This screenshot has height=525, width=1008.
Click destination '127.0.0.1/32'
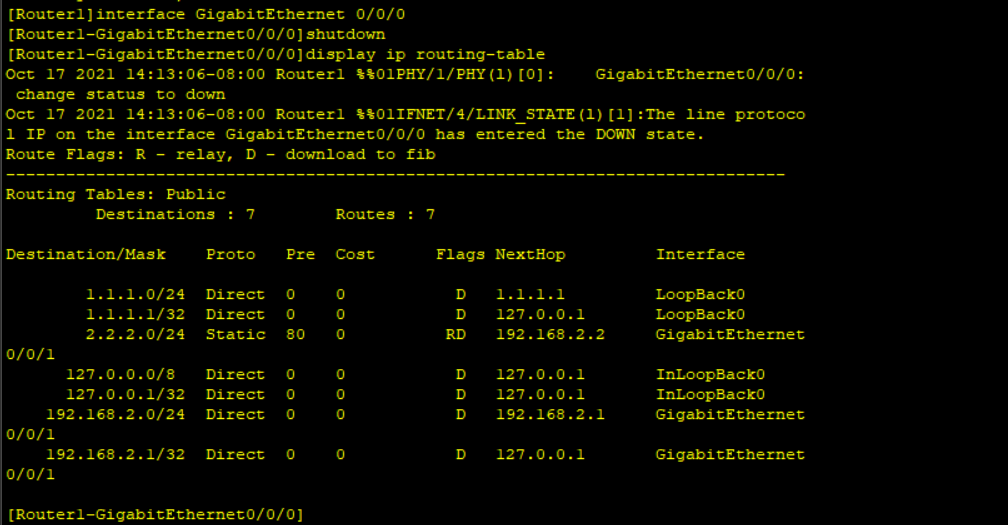point(125,394)
